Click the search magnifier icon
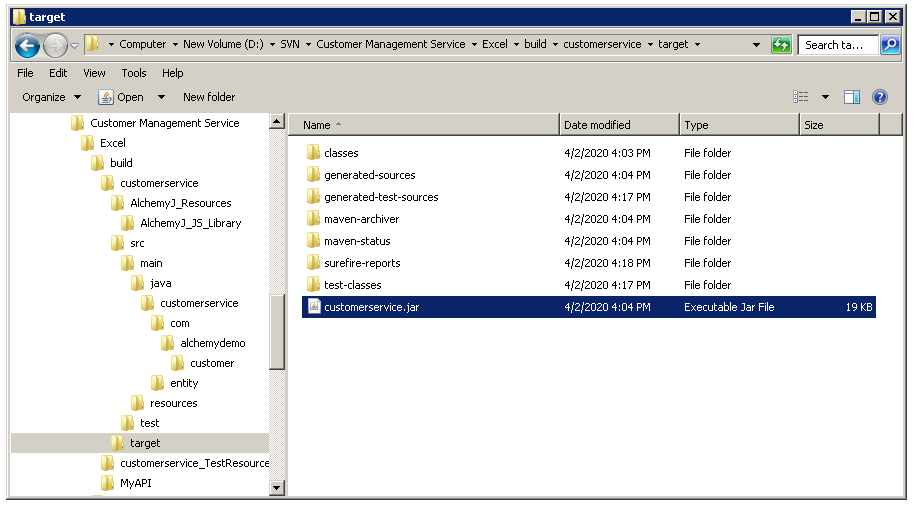This screenshot has height=505, width=914. (889, 45)
